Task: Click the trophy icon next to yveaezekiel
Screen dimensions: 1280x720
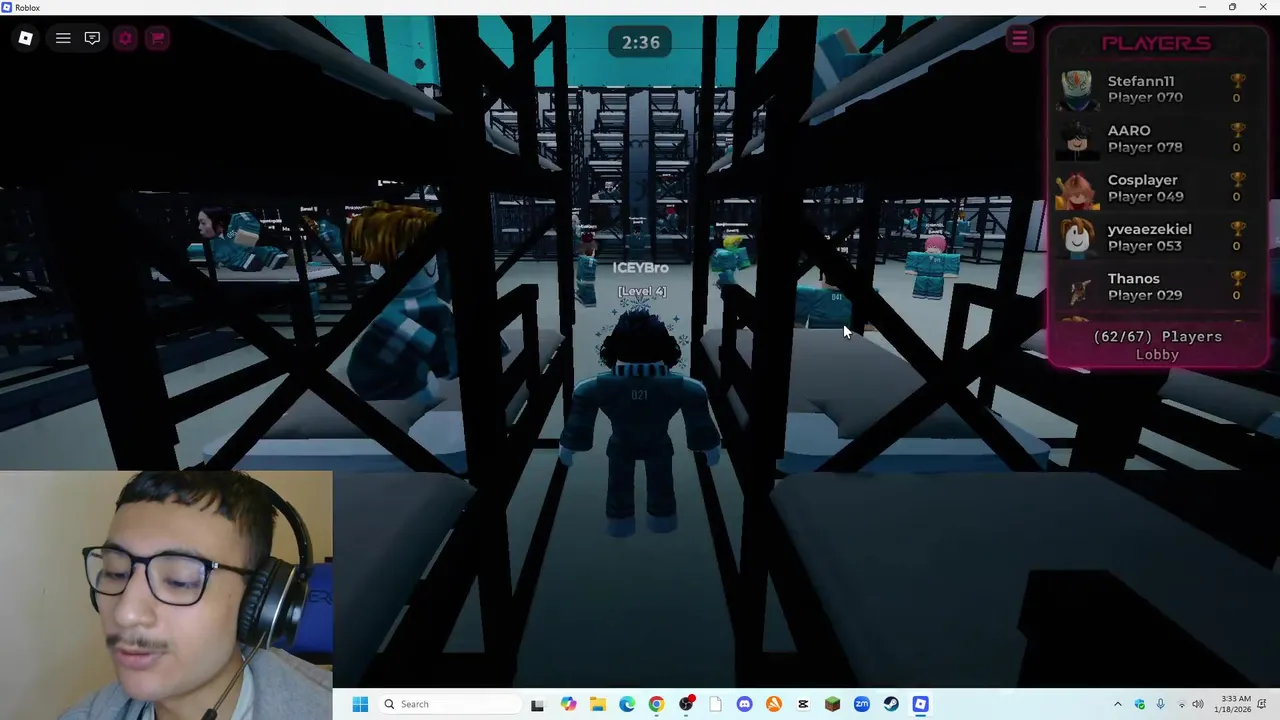Action: coord(1237,229)
